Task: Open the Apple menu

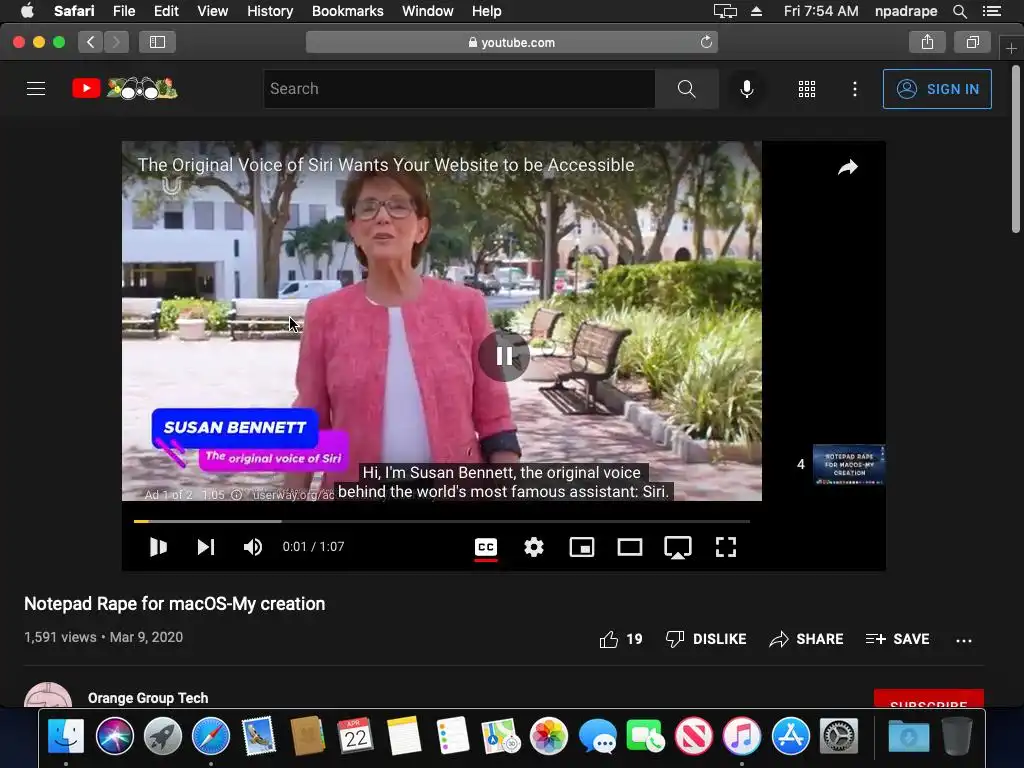Action: click(27, 11)
